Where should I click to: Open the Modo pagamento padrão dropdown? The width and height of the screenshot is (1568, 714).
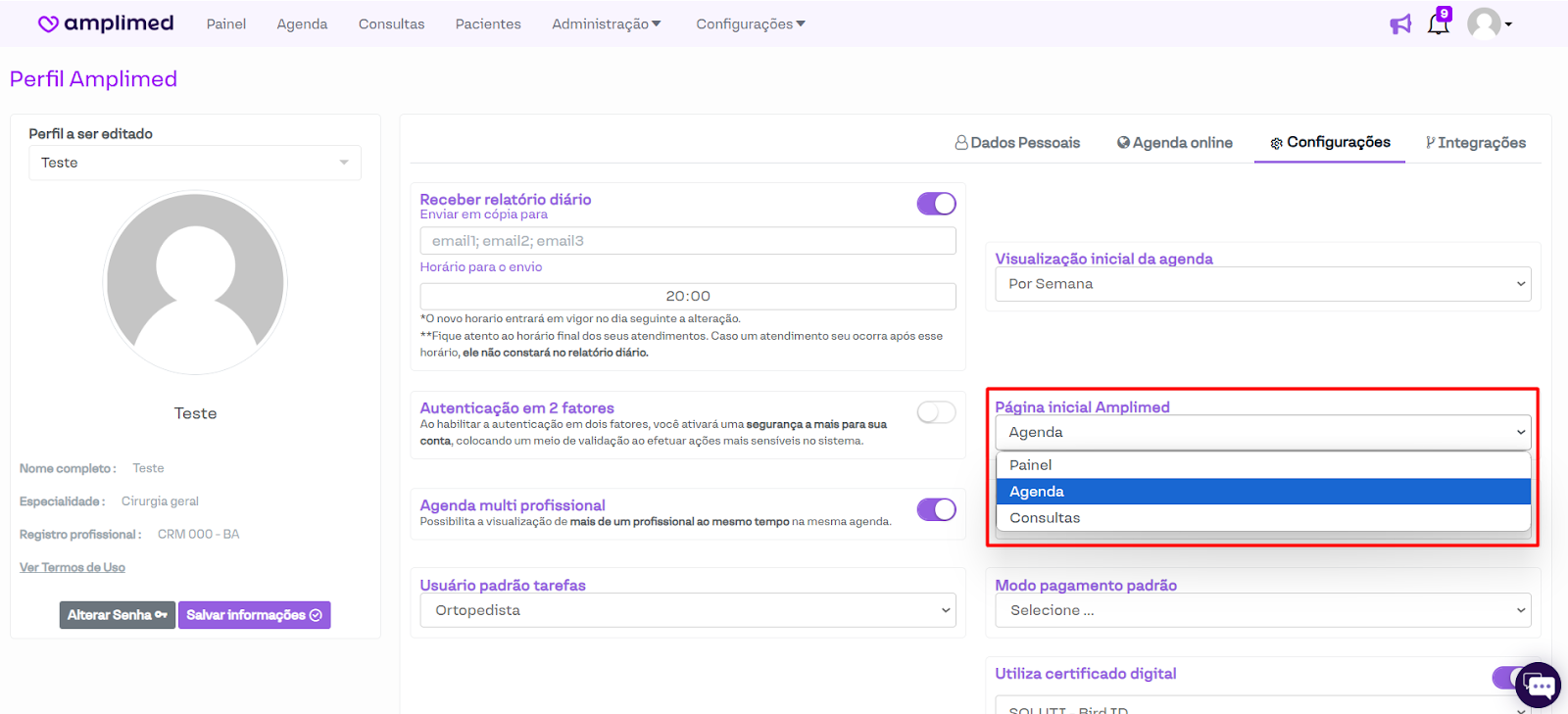pos(1262,610)
